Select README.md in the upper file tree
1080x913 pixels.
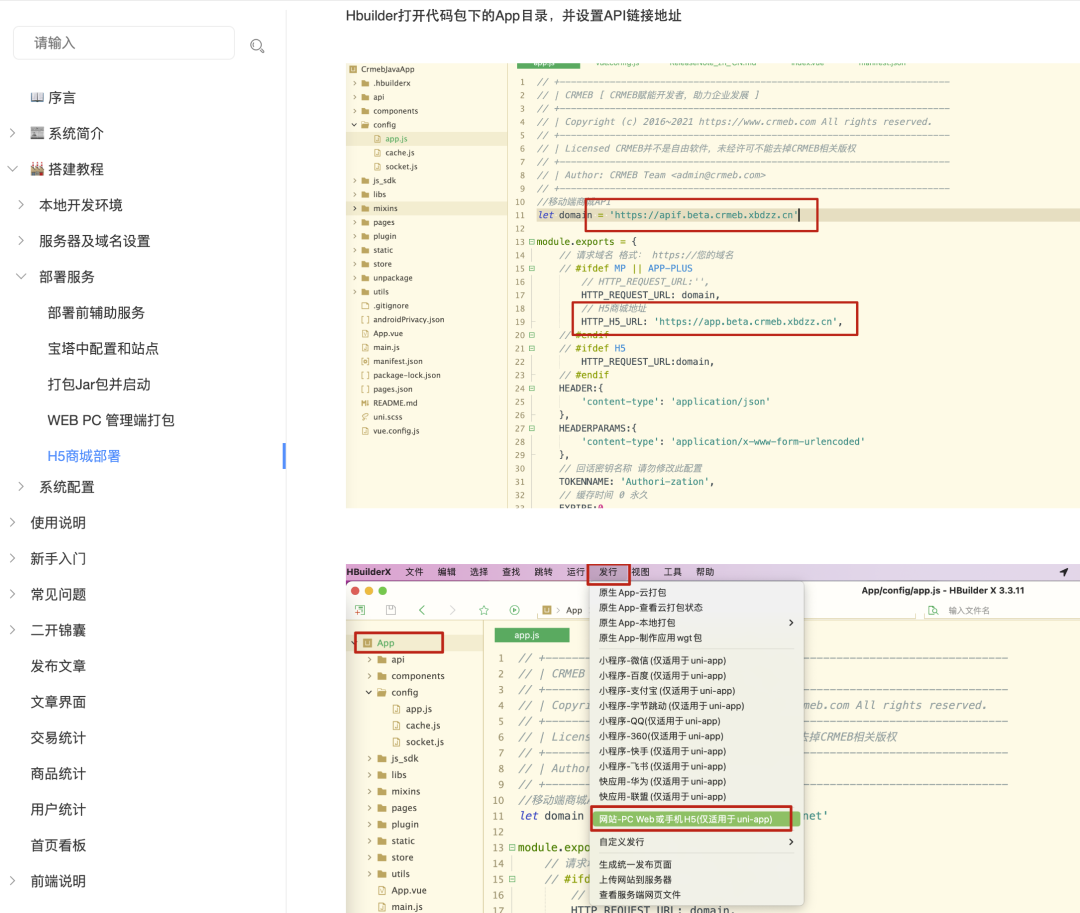point(395,403)
